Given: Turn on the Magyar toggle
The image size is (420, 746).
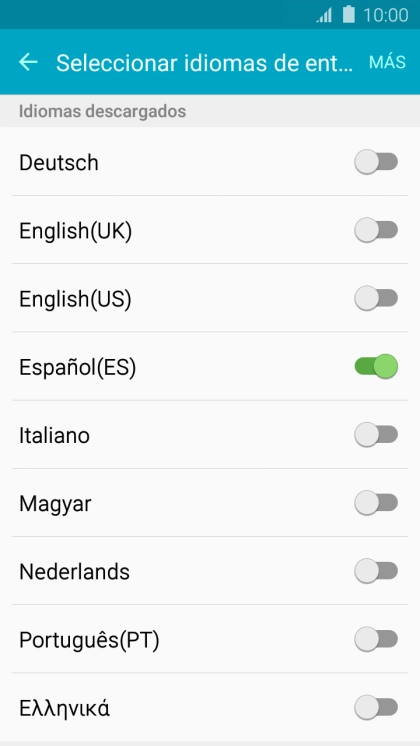Looking at the screenshot, I should (x=376, y=503).
